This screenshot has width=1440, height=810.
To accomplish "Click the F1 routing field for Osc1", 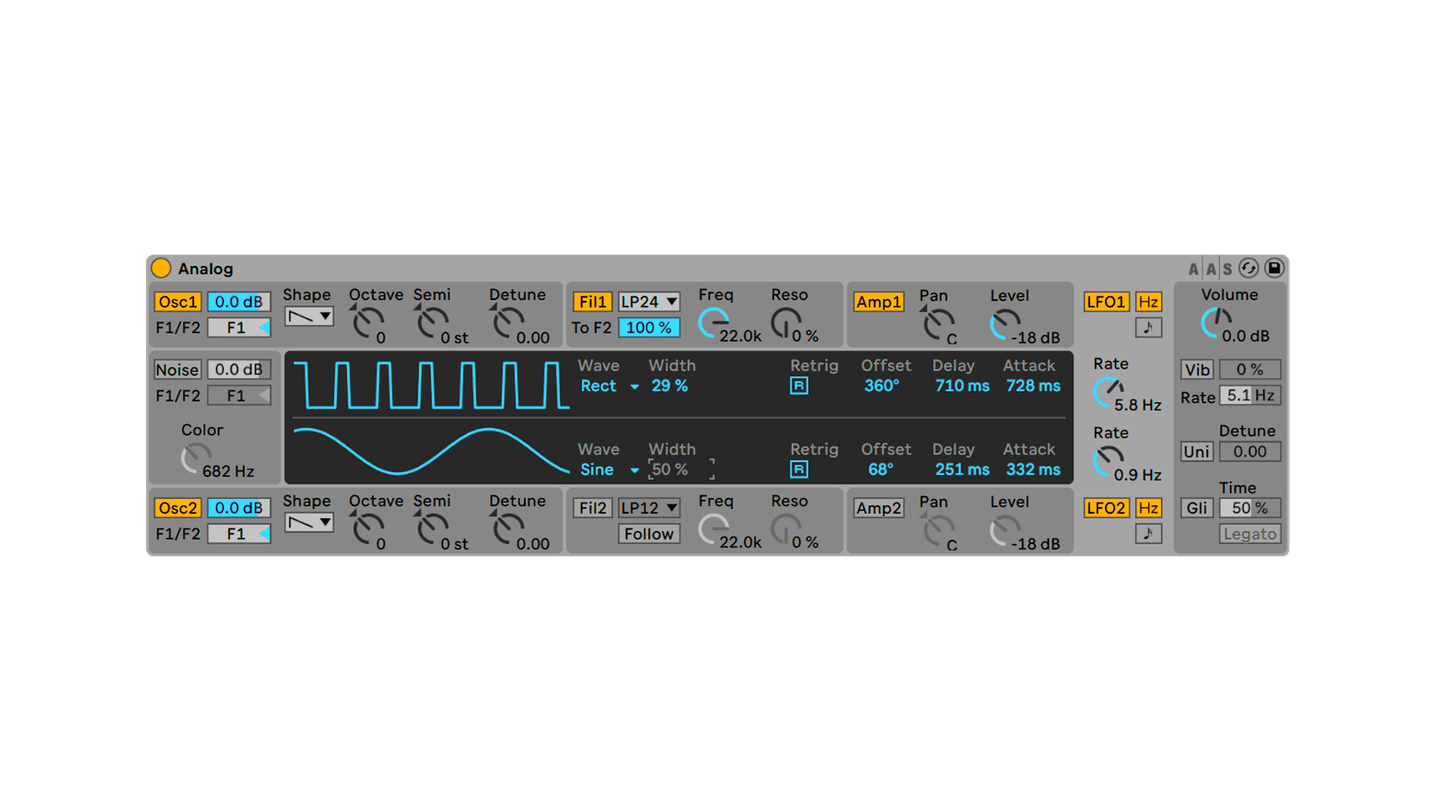I will point(239,327).
